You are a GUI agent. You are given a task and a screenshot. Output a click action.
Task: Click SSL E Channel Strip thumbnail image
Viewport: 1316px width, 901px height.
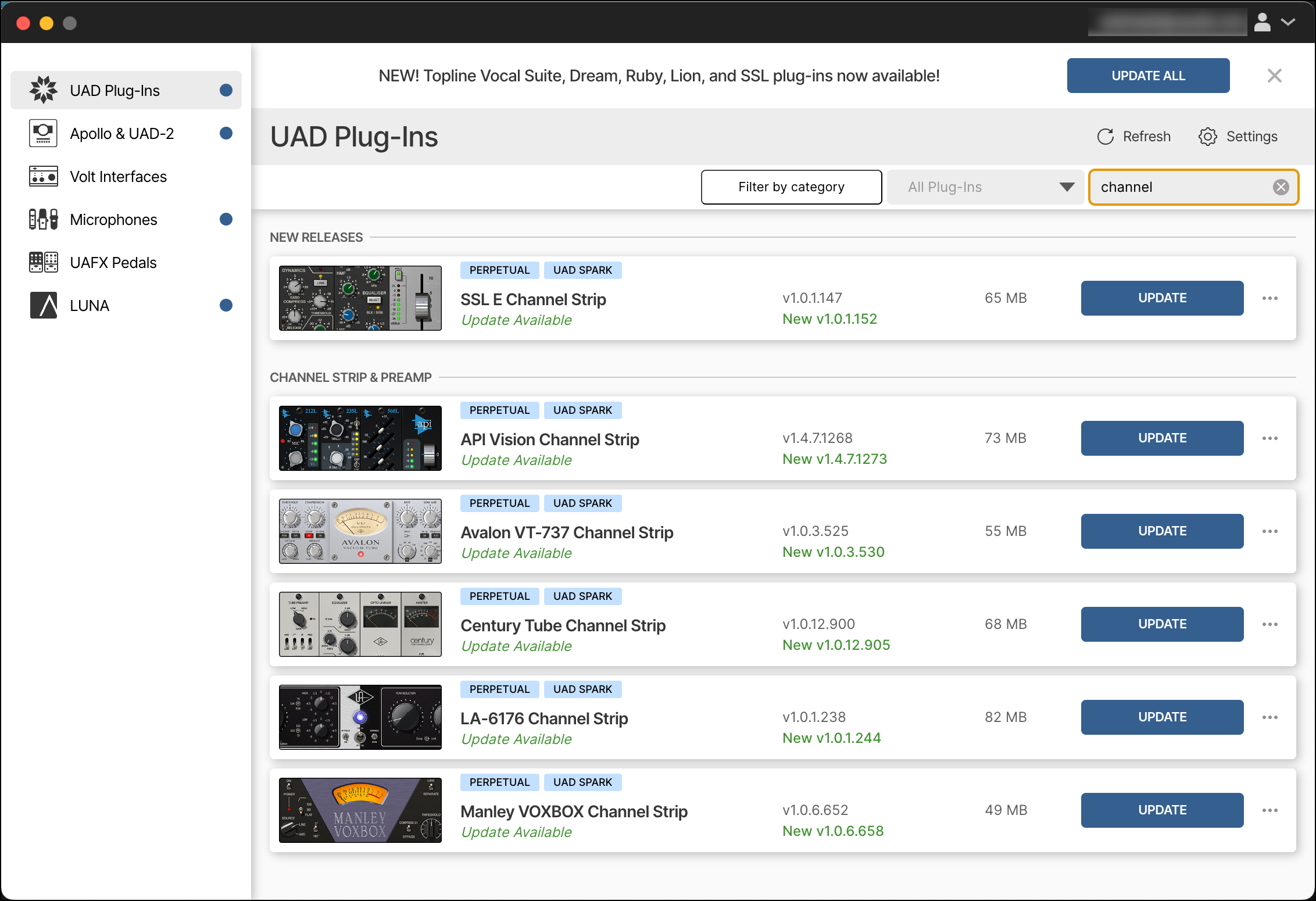(360, 298)
